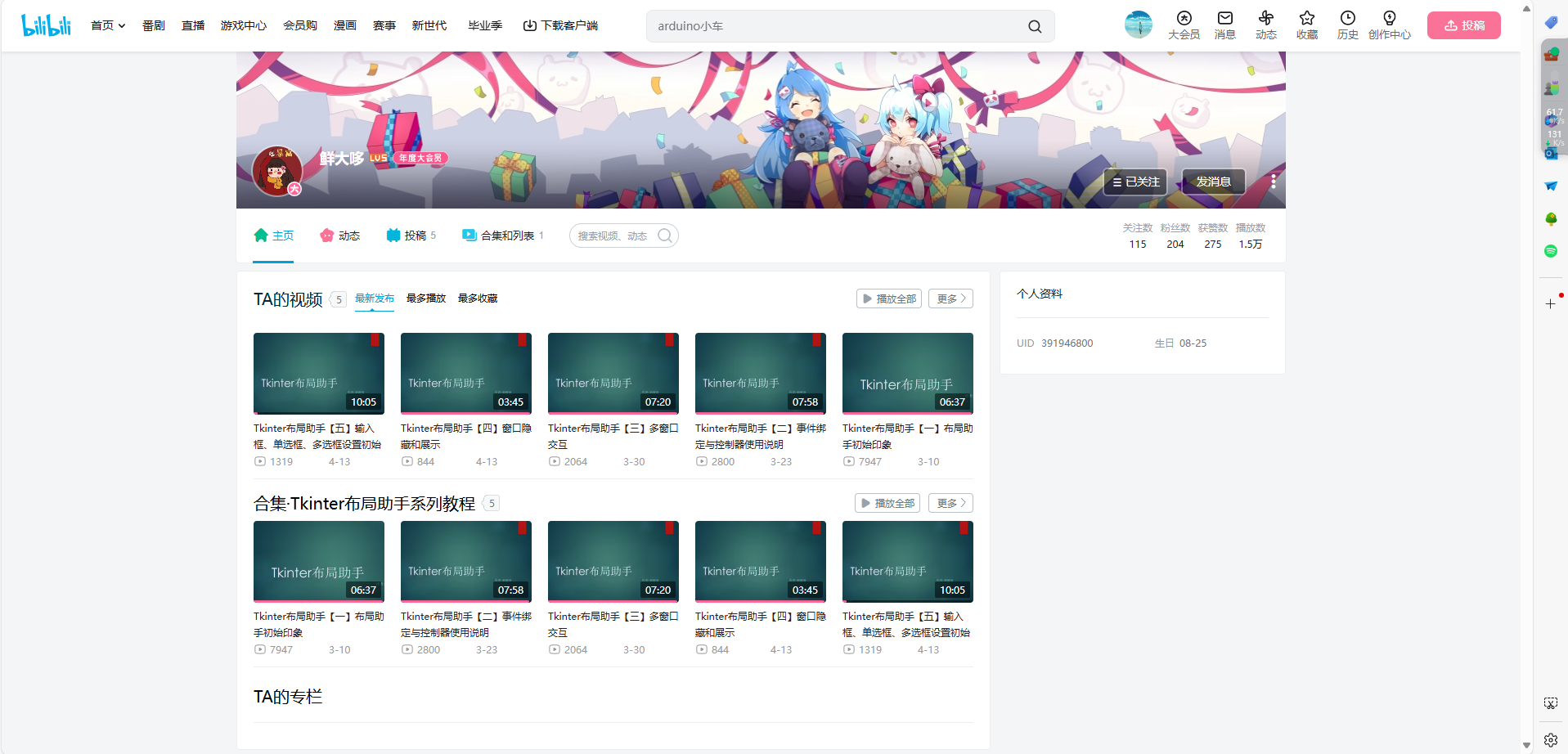This screenshot has height=754, width=1568.
Task: Click 发消息 button
Action: point(1213,182)
